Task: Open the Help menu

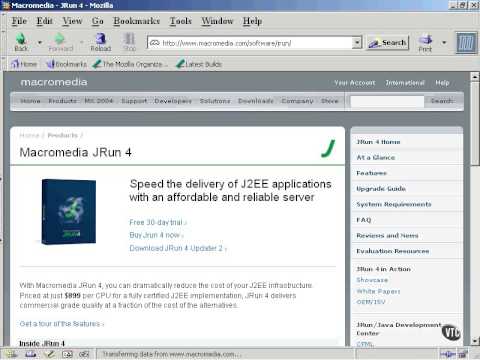Action: click(x=252, y=21)
